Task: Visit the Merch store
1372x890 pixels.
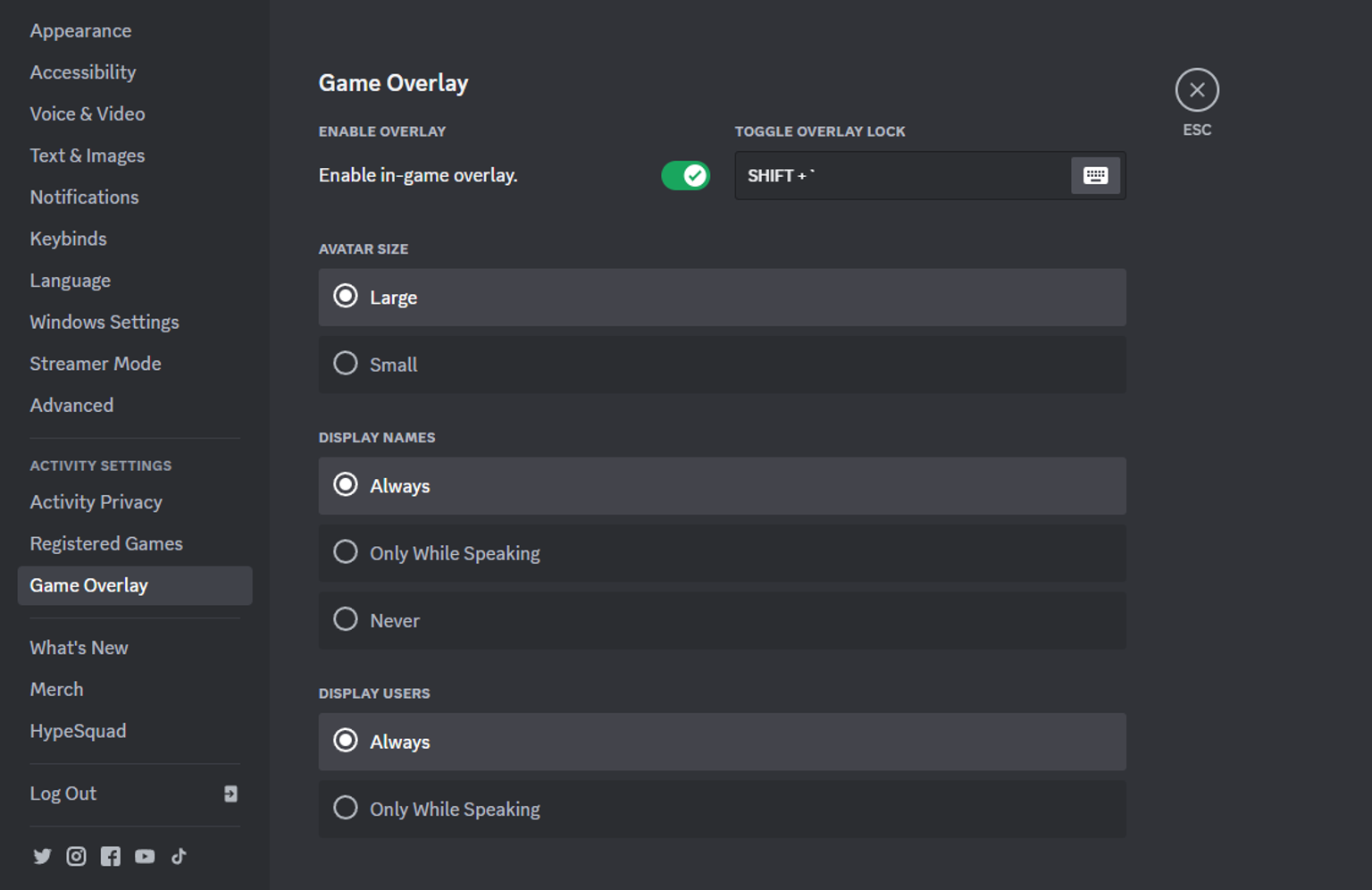Action: point(56,689)
